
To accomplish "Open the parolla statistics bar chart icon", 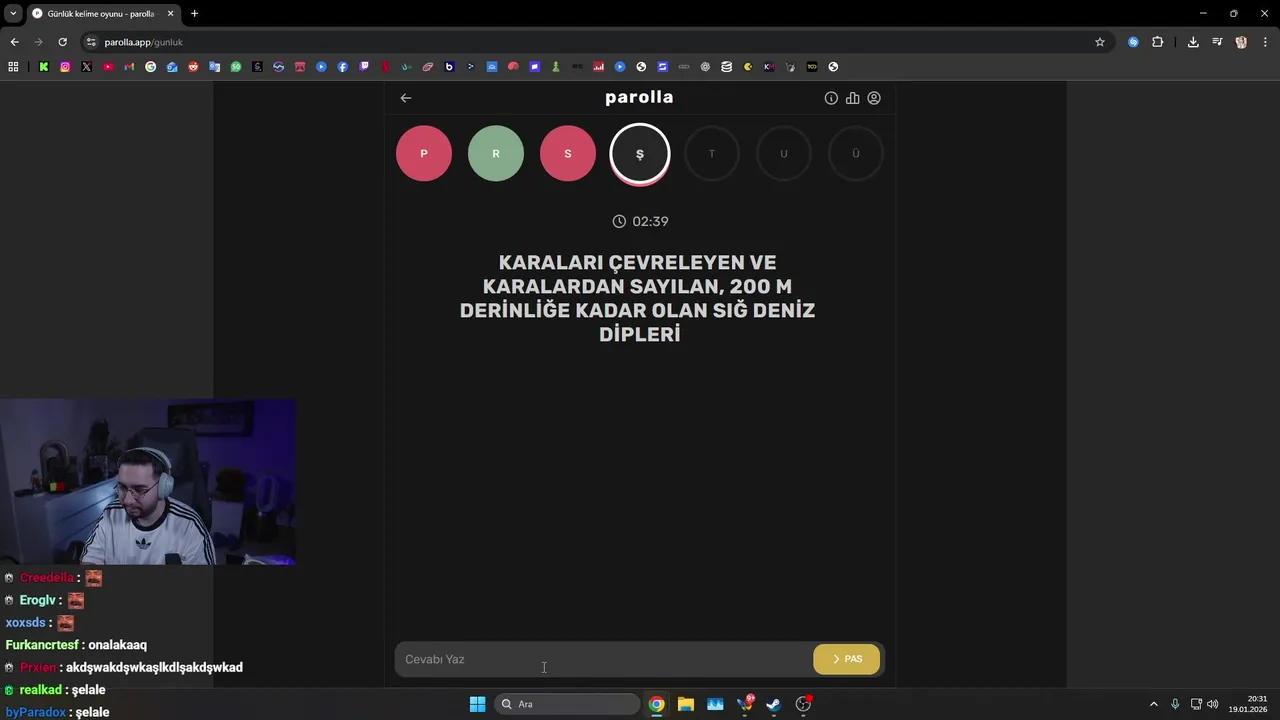I will point(852,98).
